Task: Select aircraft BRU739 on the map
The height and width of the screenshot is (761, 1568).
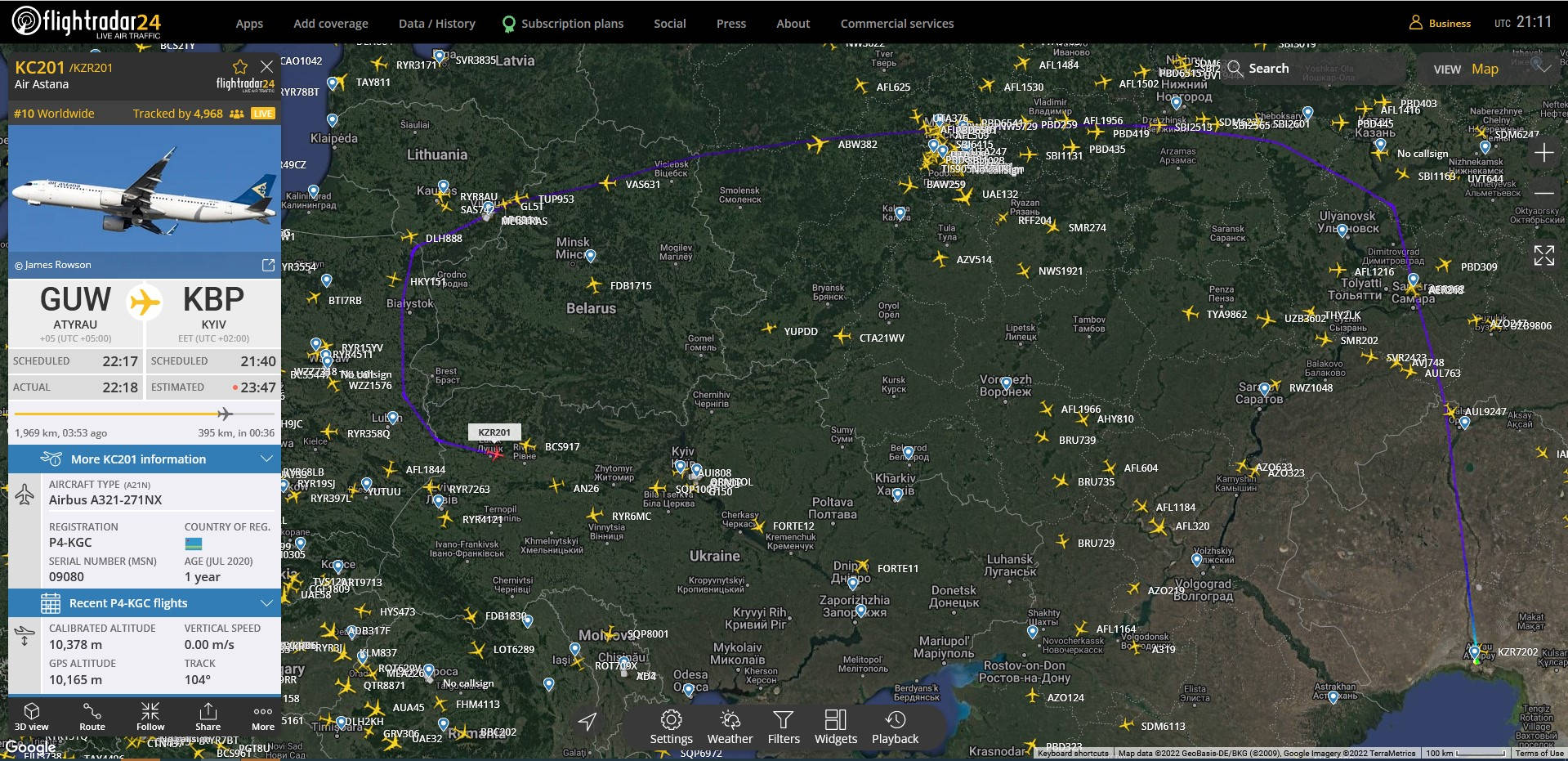Action: click(1042, 437)
